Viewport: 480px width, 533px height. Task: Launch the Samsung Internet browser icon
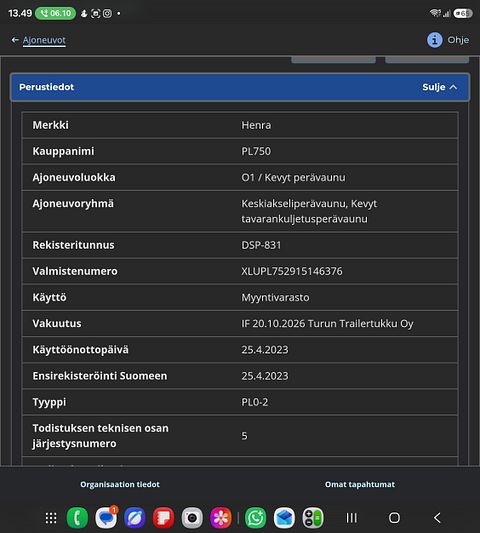pyautogui.click(x=135, y=518)
